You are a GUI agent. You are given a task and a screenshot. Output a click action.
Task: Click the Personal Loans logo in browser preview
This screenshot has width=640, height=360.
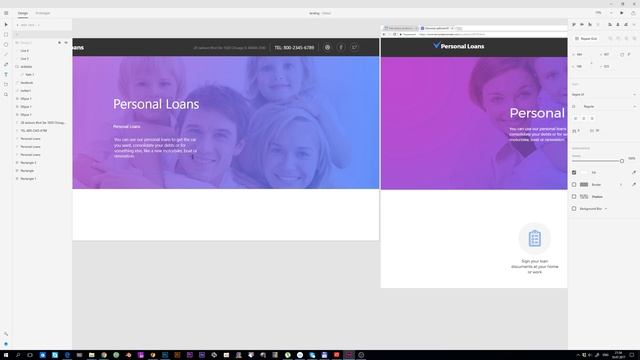tap(458, 46)
